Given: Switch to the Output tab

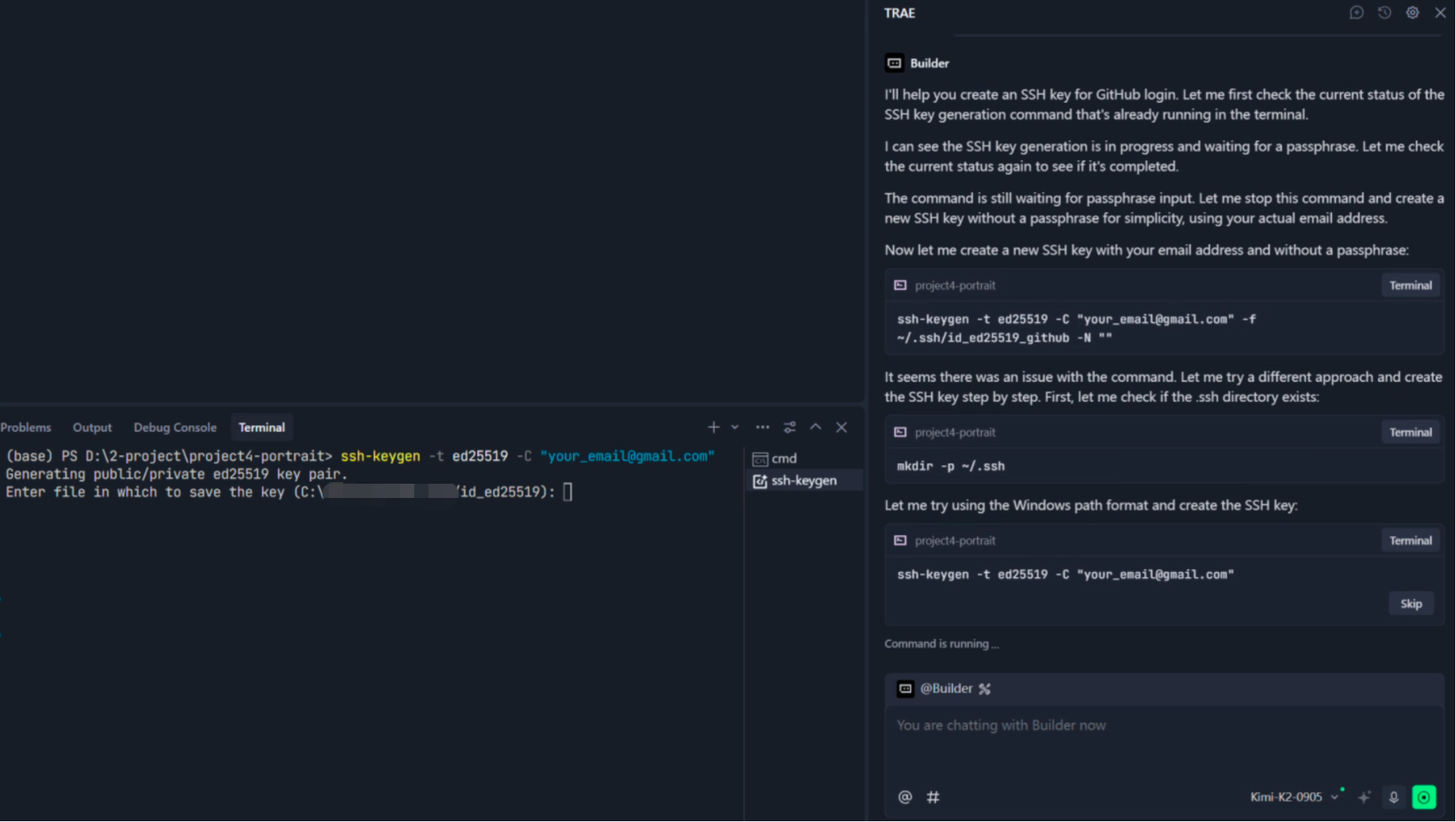Looking at the screenshot, I should tap(92, 427).
